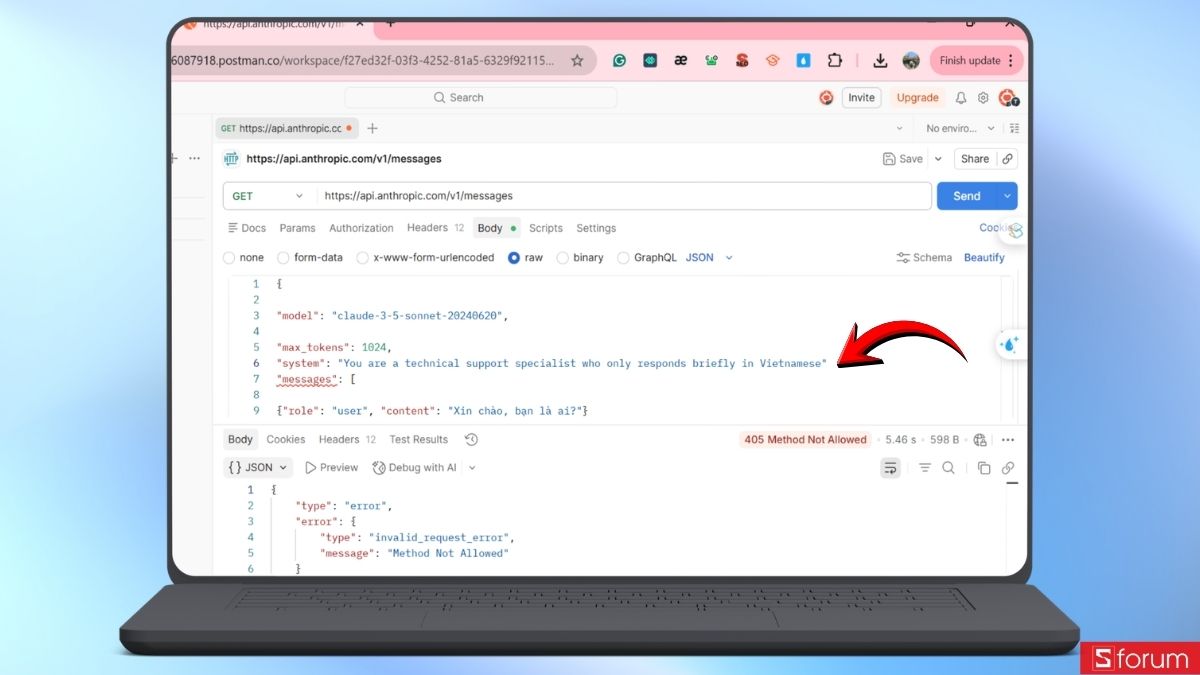Search within the response body
The width and height of the screenshot is (1200, 675).
[948, 468]
